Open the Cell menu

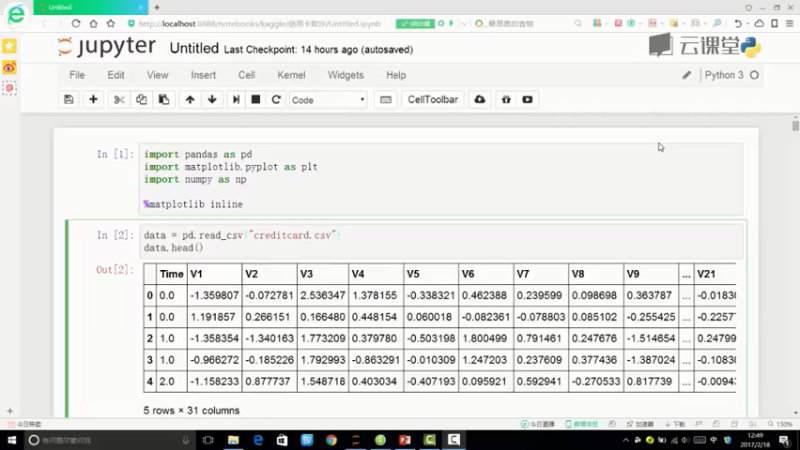click(246, 75)
